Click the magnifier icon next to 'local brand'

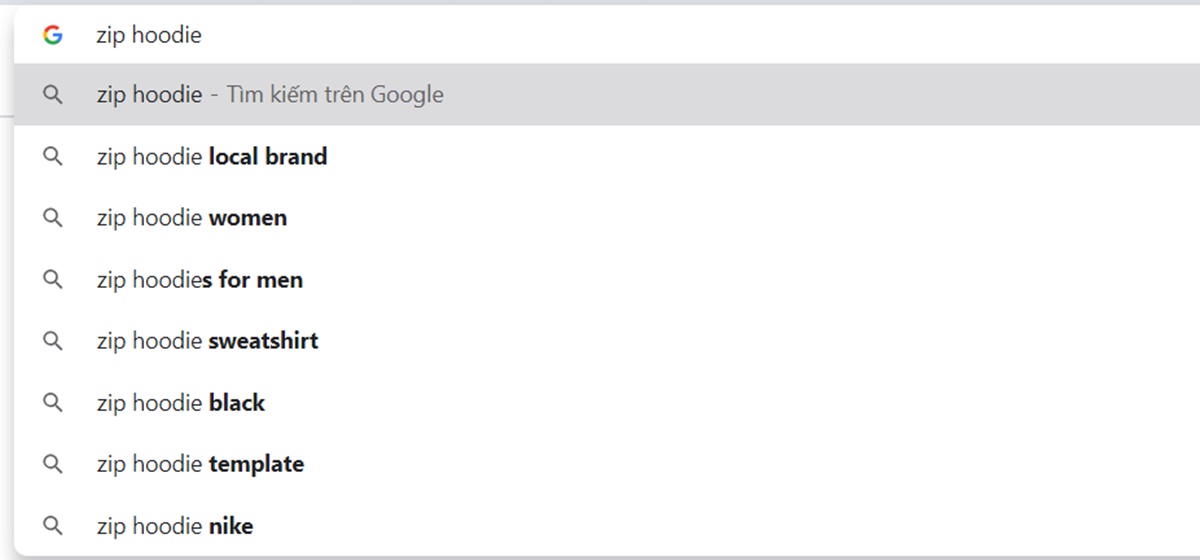[53, 157]
